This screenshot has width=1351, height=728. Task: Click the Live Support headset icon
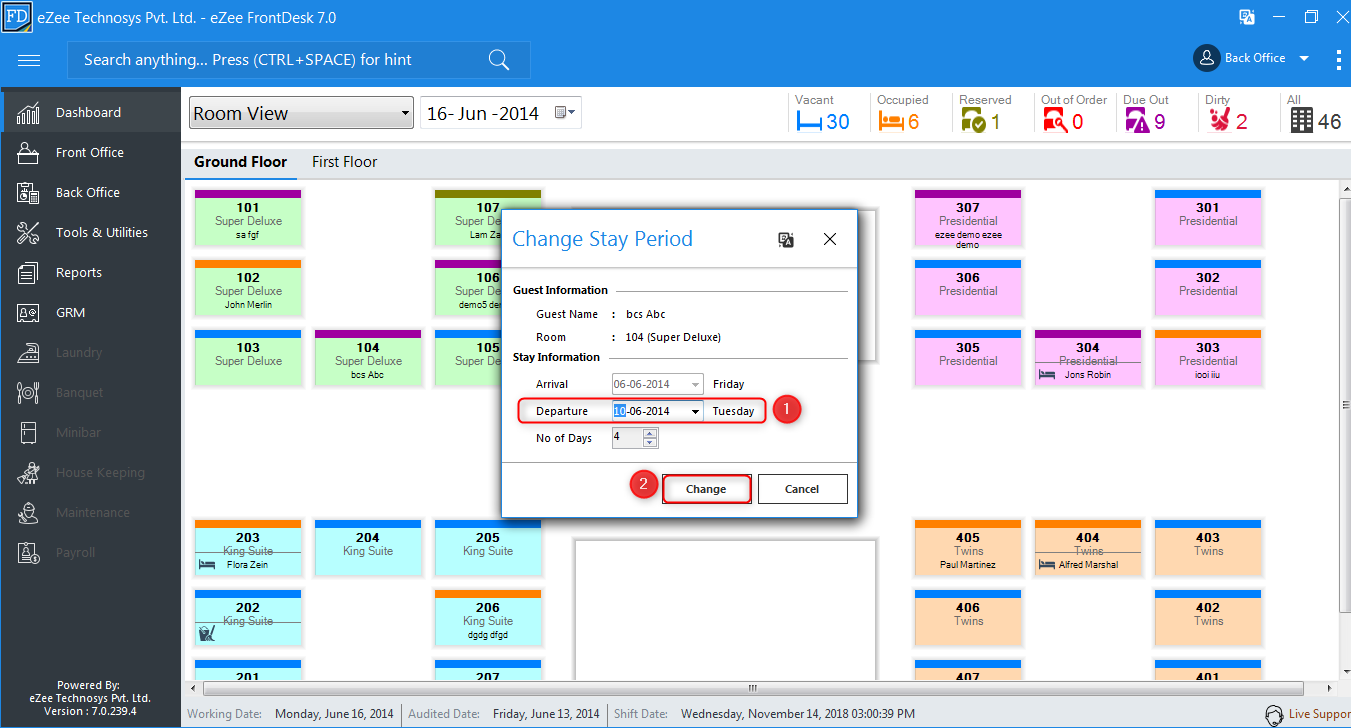[1275, 715]
